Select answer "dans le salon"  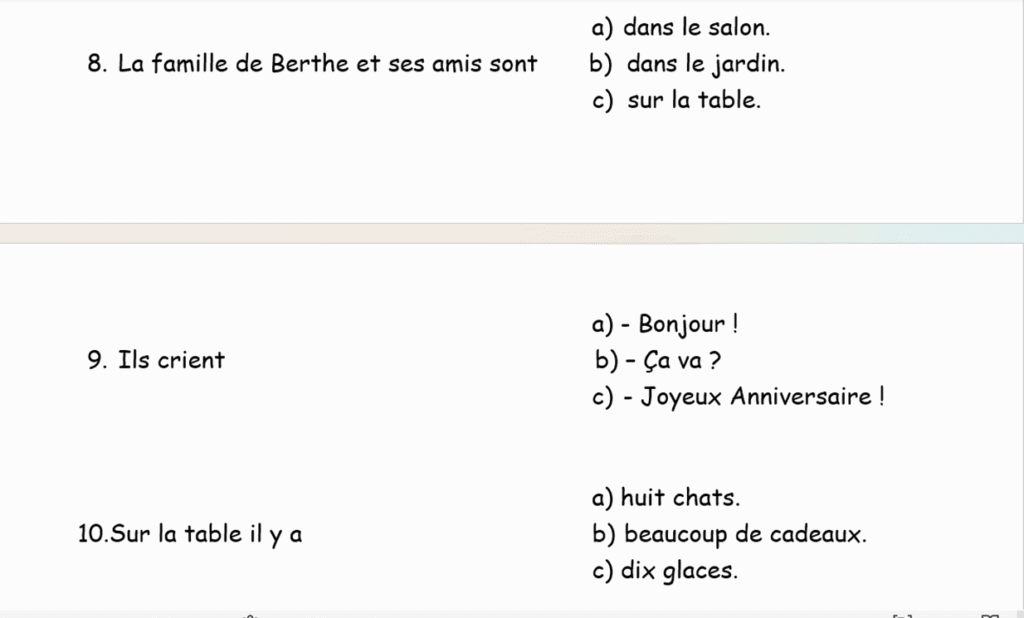tap(696, 29)
